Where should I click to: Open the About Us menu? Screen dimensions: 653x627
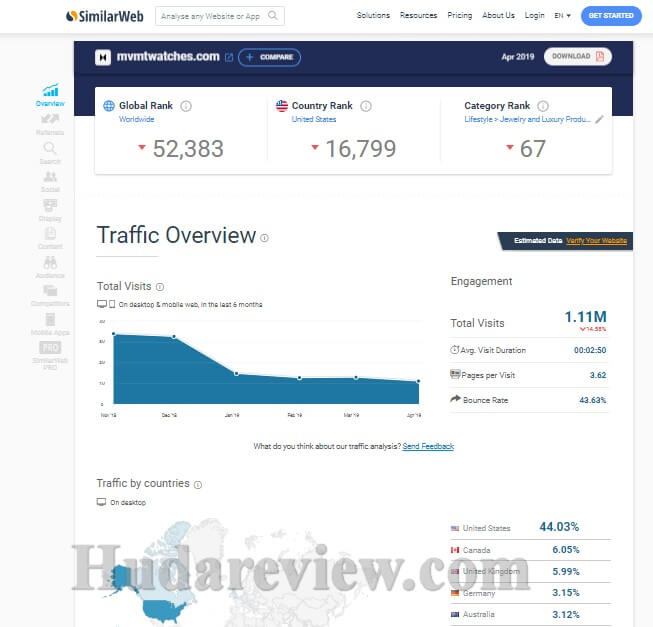[498, 15]
